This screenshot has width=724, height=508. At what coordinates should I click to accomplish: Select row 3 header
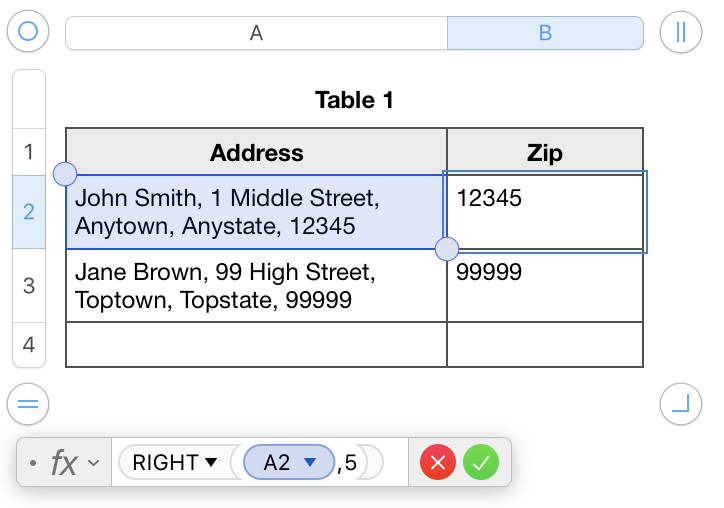point(29,285)
